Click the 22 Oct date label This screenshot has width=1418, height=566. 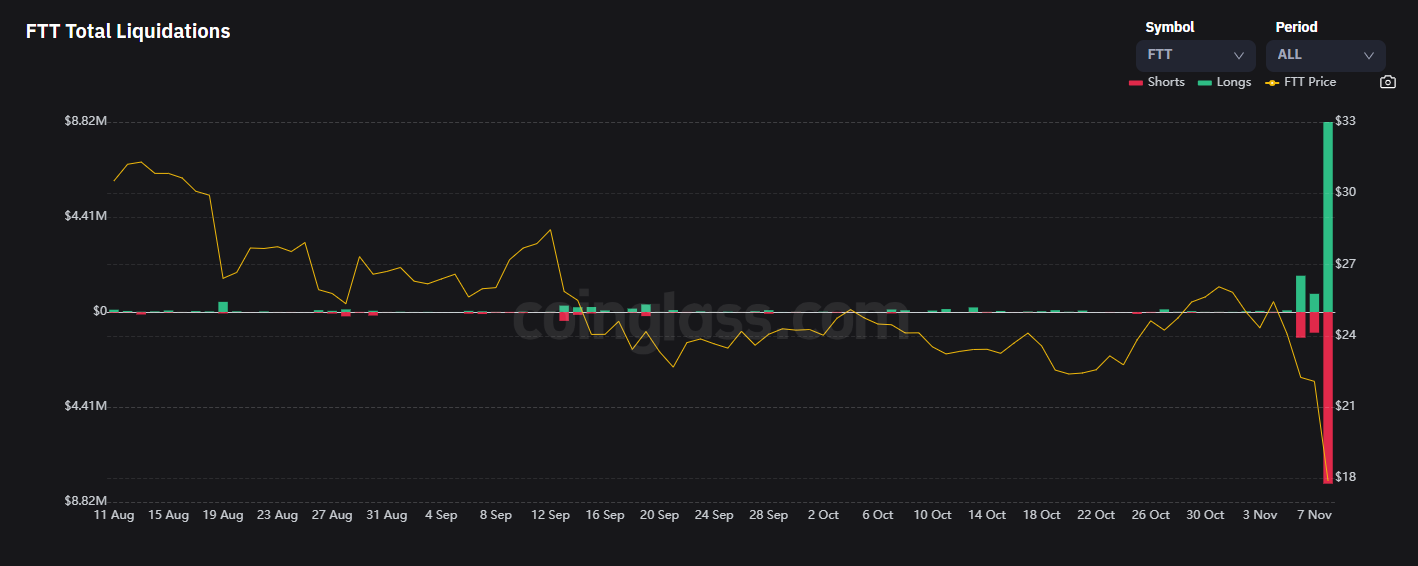1096,515
